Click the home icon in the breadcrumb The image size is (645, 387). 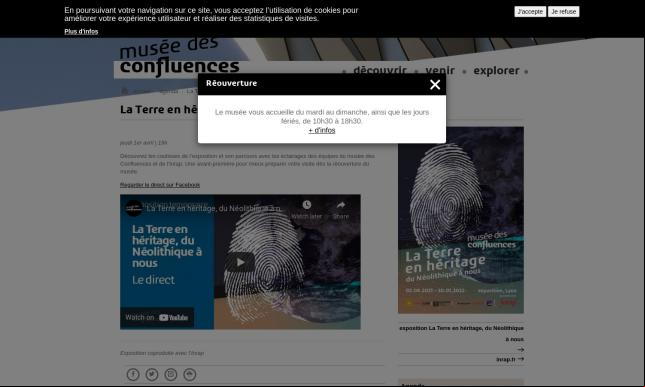[125, 91]
